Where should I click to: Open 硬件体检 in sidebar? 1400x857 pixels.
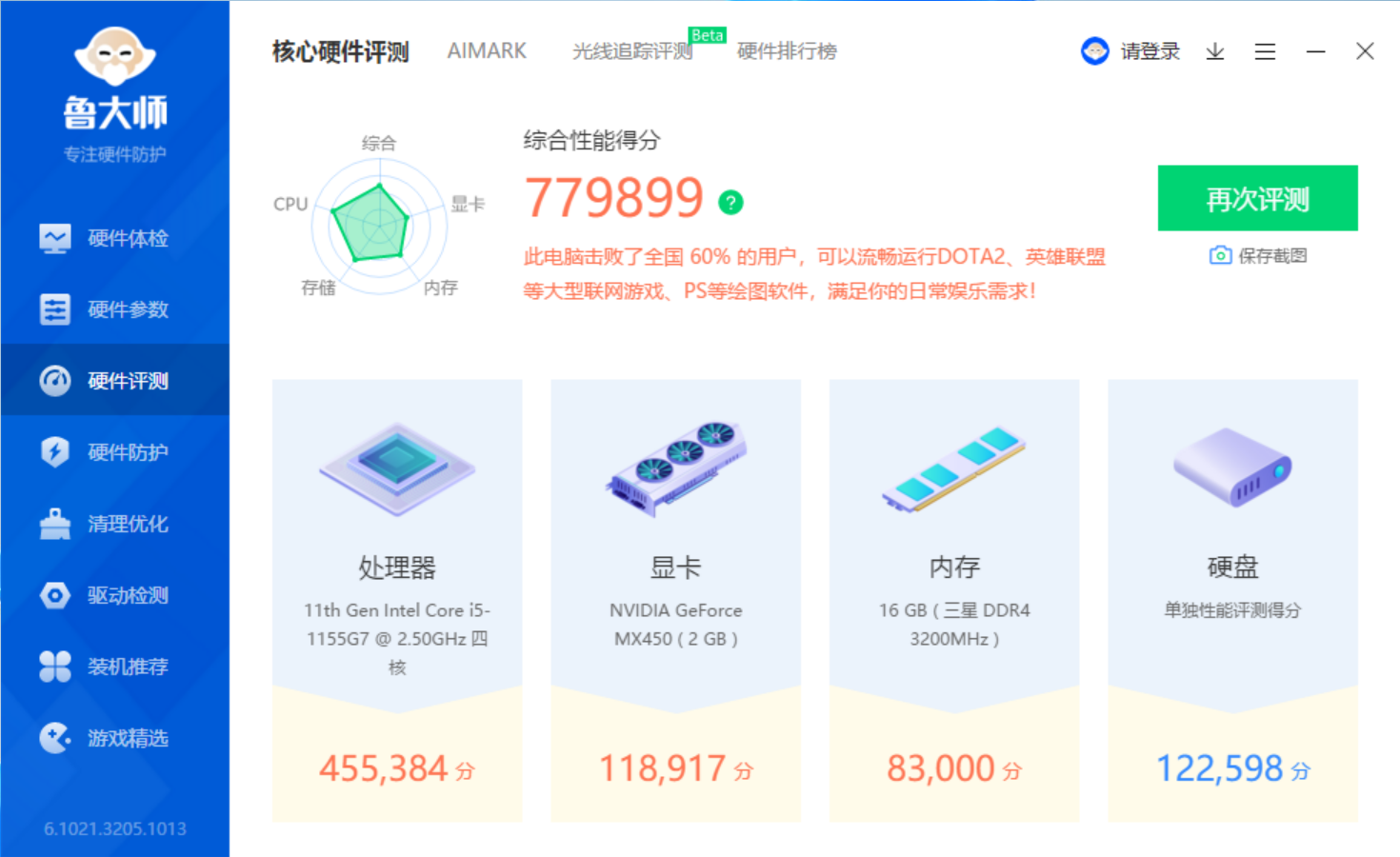pyautogui.click(x=114, y=238)
